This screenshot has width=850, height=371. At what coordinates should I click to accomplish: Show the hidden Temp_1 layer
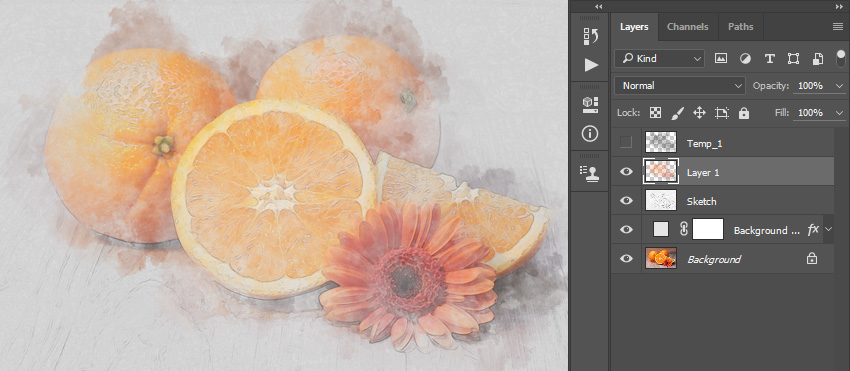tap(626, 143)
